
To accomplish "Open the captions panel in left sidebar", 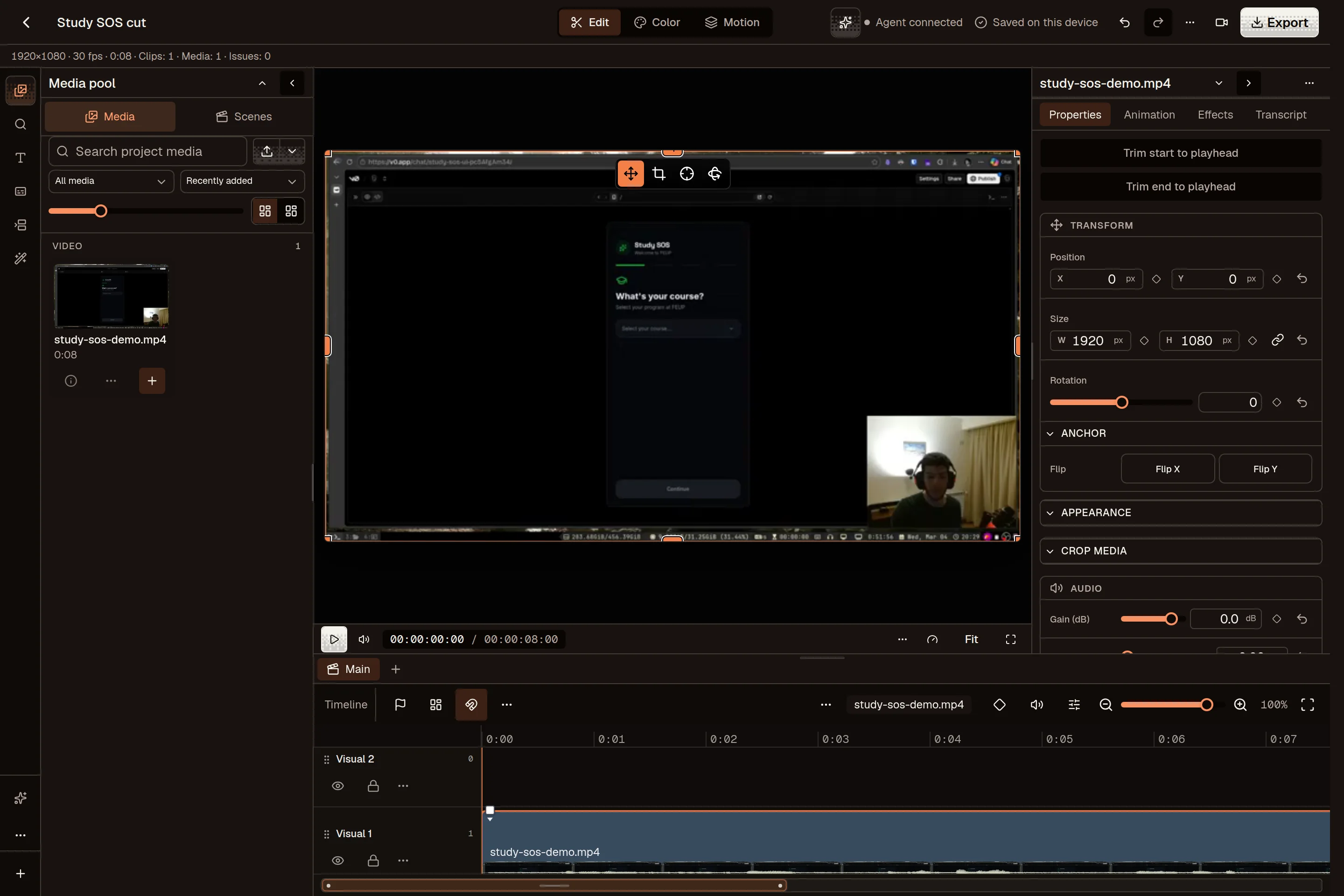I will (x=21, y=191).
